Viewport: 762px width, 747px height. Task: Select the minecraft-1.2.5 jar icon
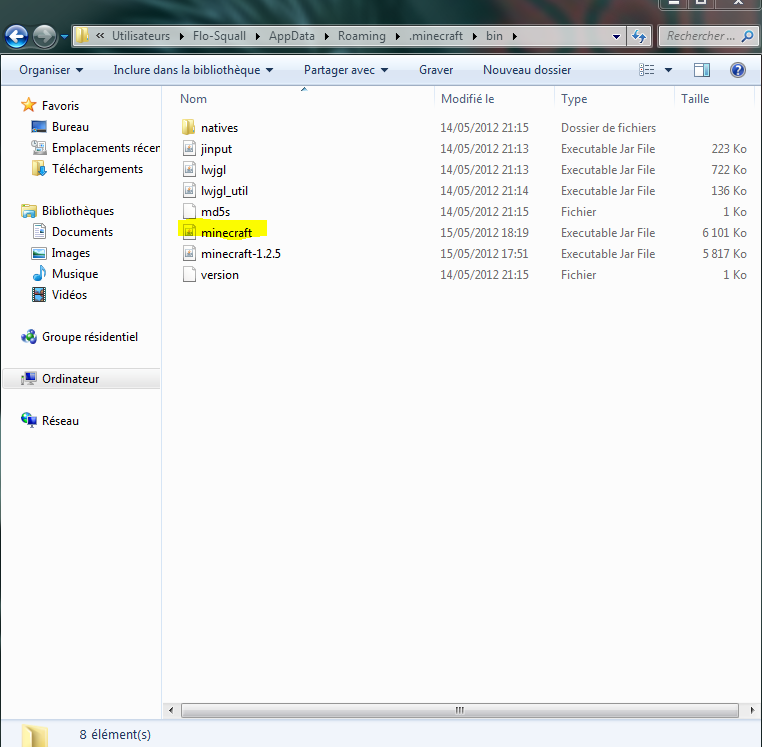coord(189,253)
